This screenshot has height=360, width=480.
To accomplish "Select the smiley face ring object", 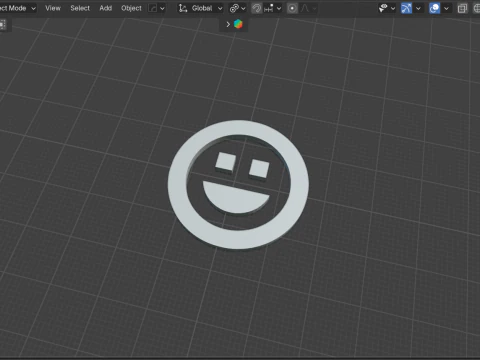I will tap(177, 185).
